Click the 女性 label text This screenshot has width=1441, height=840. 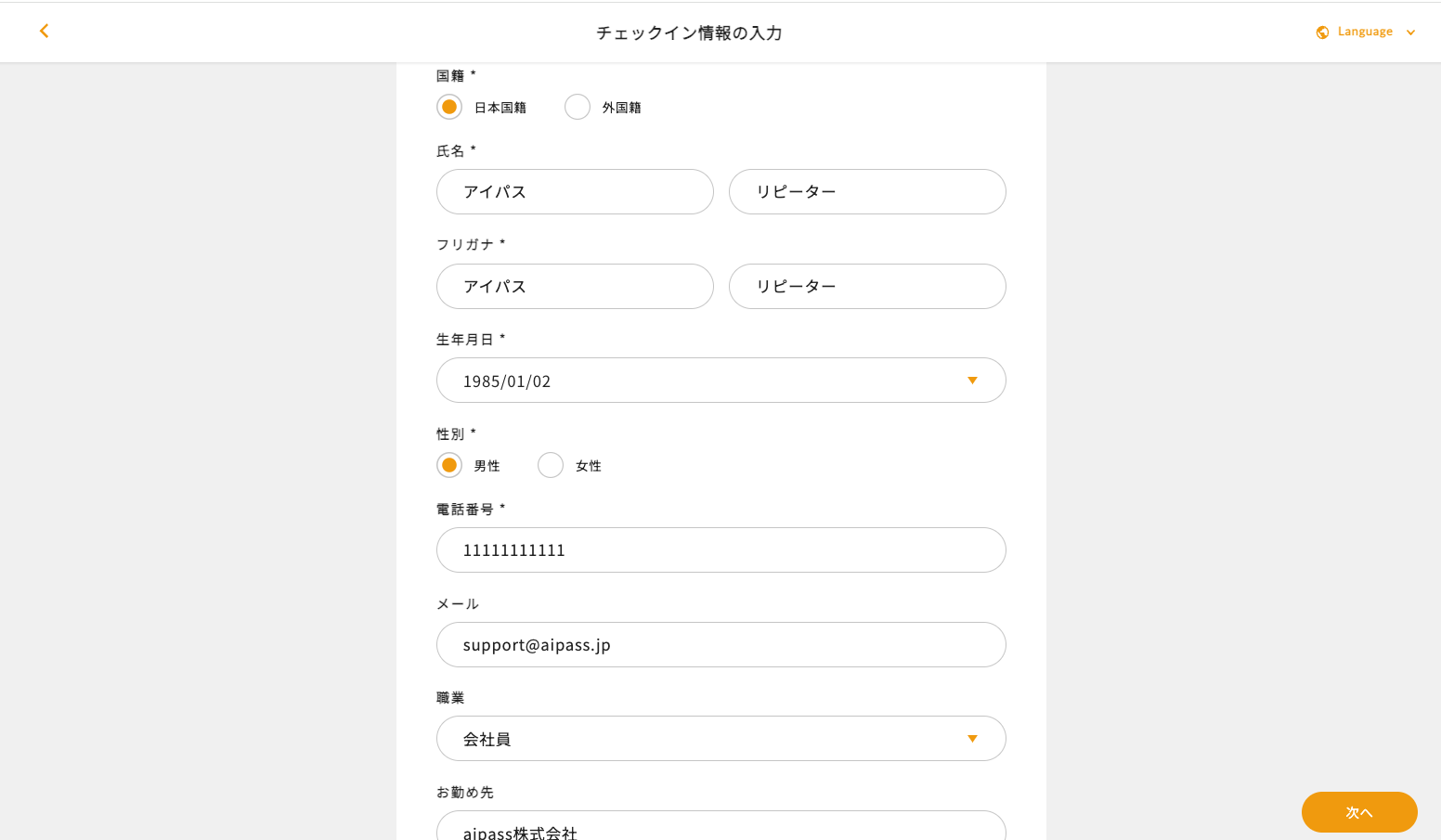[589, 466]
